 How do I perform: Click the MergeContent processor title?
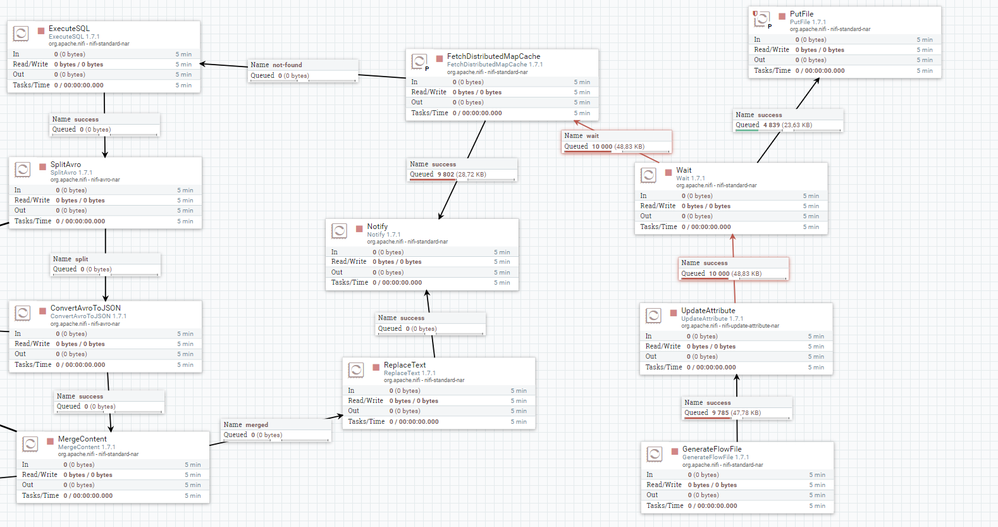82,439
